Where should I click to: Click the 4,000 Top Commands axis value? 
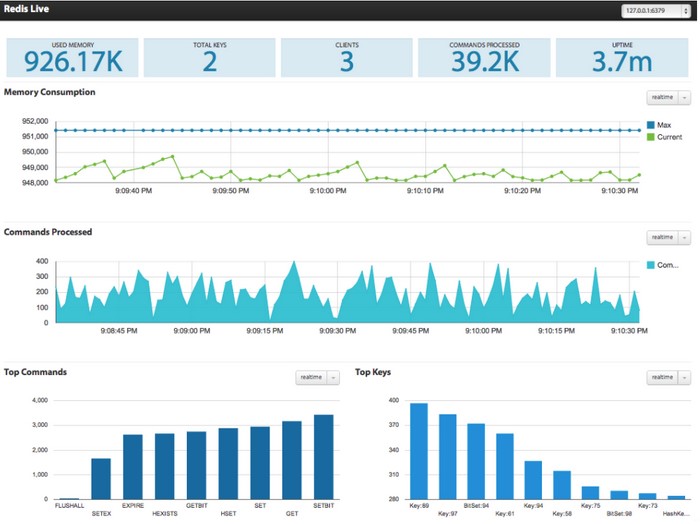(40, 400)
